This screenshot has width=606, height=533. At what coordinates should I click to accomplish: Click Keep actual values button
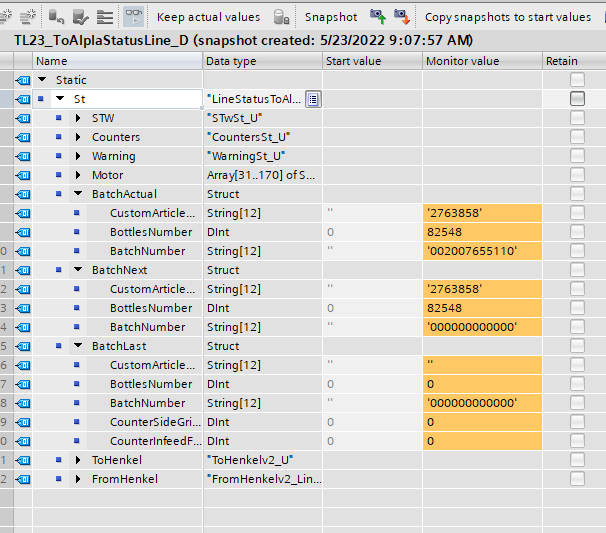click(208, 17)
